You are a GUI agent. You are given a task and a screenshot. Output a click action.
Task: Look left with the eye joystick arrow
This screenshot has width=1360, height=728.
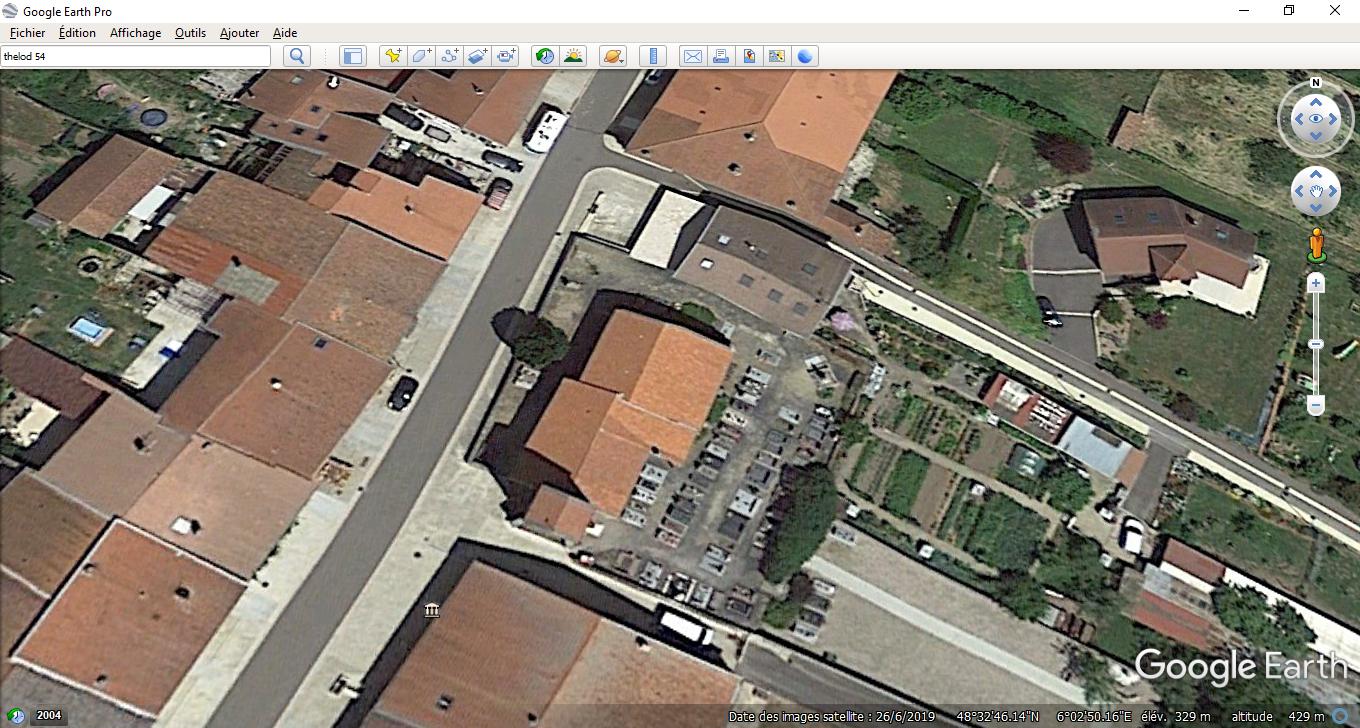click(x=1298, y=119)
